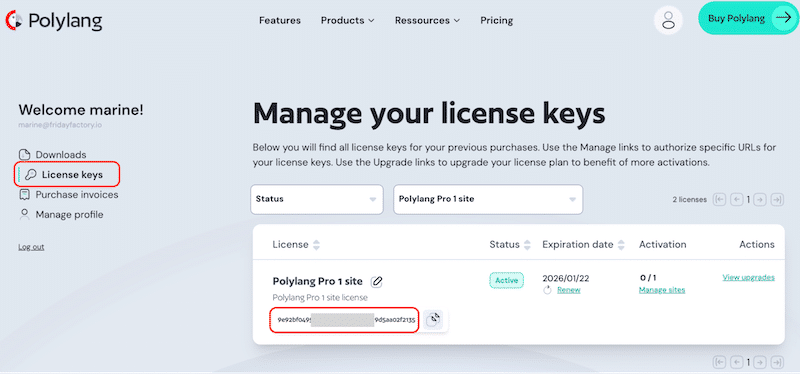Click the Activation column header
The height and width of the screenshot is (374, 800).
pyautogui.click(x=662, y=244)
